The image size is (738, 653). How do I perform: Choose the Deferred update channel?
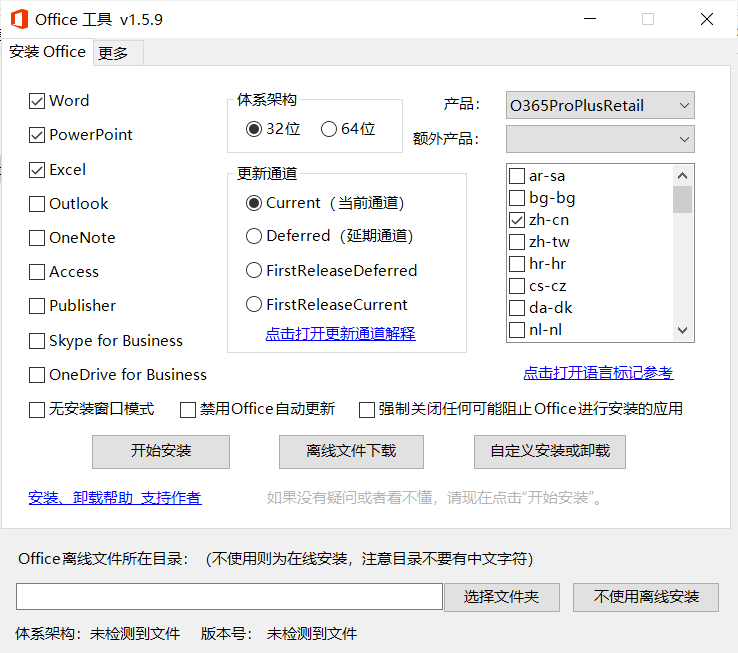(254, 236)
